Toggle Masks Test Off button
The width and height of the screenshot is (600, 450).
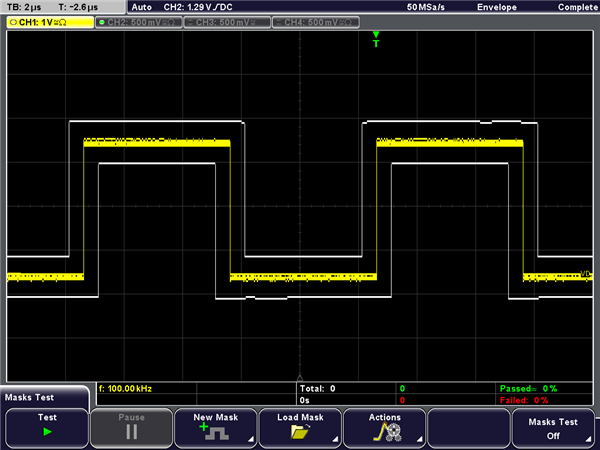[553, 427]
